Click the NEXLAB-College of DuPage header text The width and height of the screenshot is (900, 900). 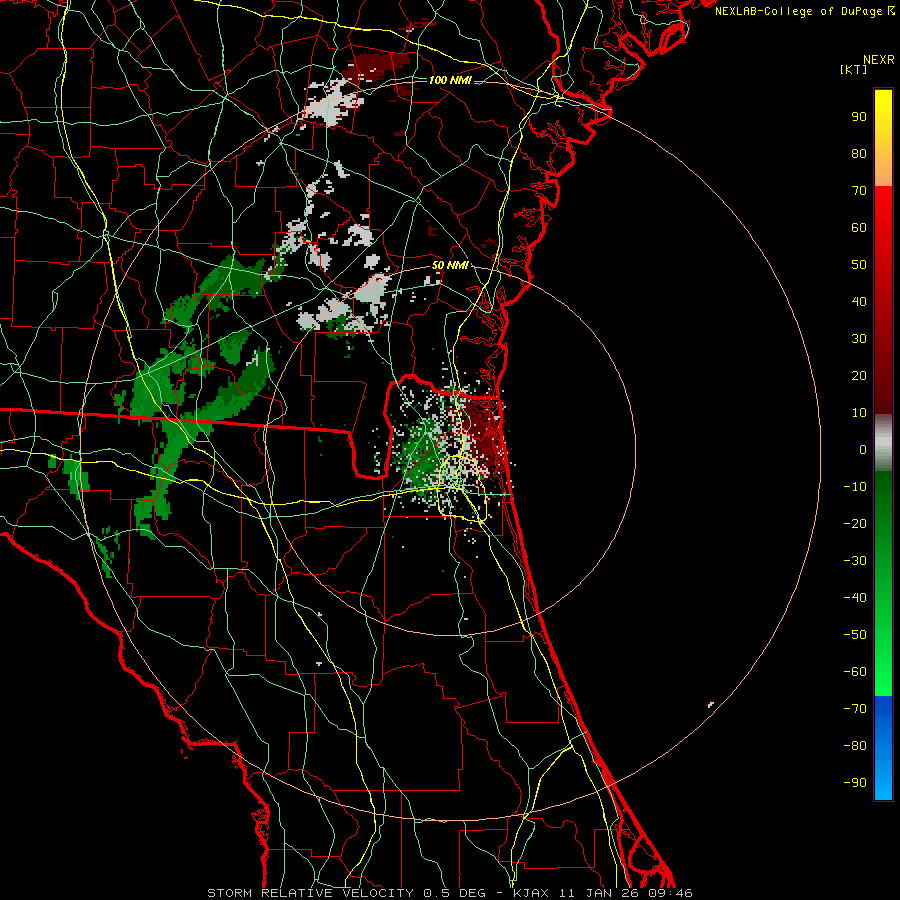pos(805,11)
